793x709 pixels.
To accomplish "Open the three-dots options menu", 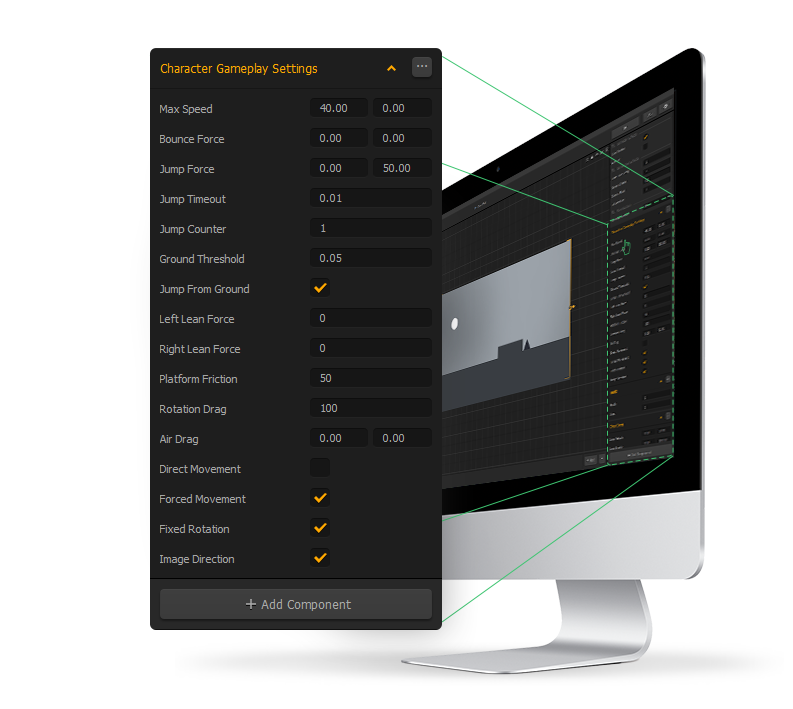I will (x=422, y=67).
